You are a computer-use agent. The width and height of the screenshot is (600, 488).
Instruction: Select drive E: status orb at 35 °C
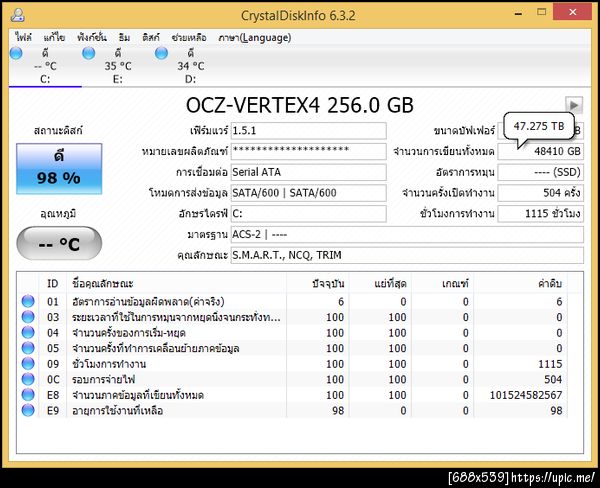(x=89, y=53)
